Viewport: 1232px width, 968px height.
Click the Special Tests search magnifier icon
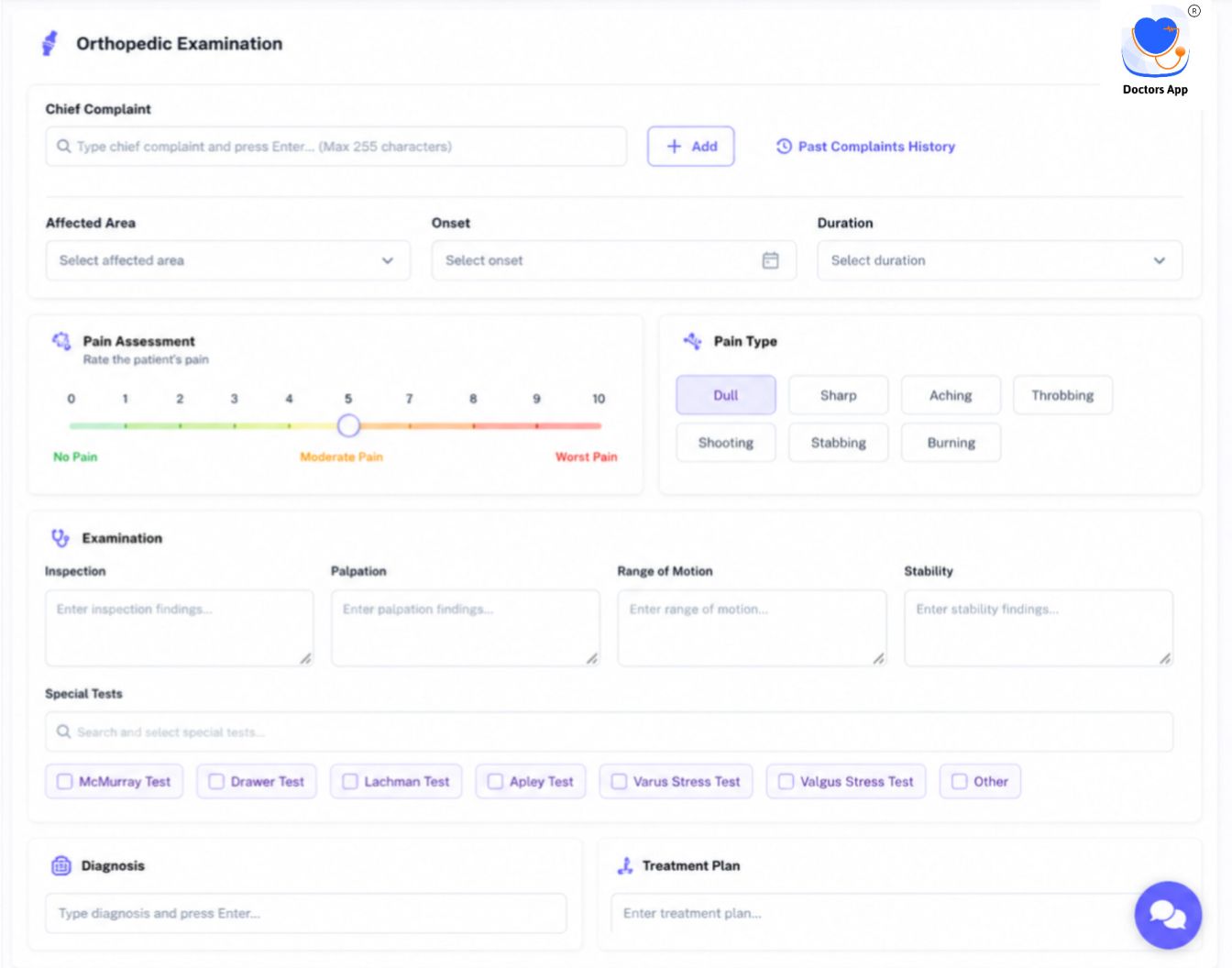[63, 731]
